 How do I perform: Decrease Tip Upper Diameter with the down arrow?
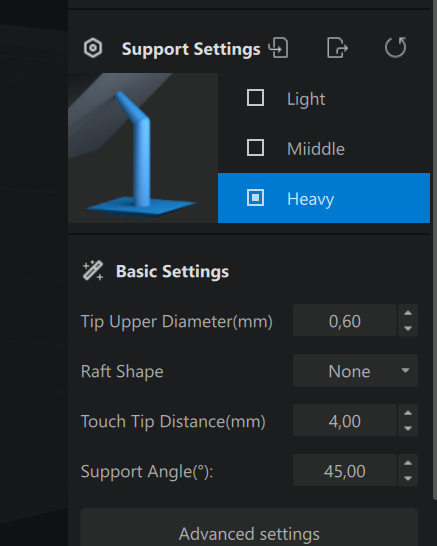click(408, 328)
